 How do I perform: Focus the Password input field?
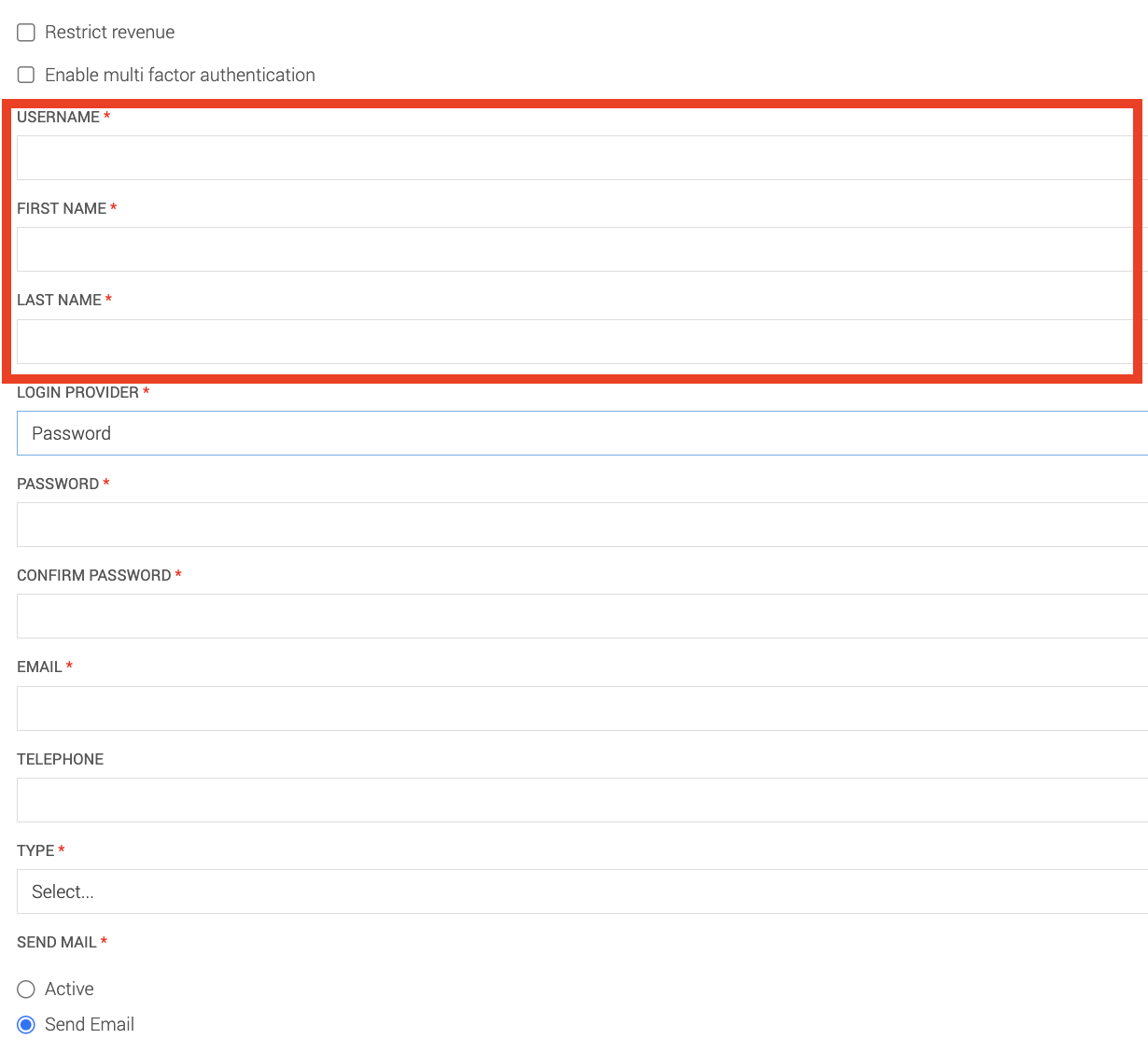click(582, 525)
